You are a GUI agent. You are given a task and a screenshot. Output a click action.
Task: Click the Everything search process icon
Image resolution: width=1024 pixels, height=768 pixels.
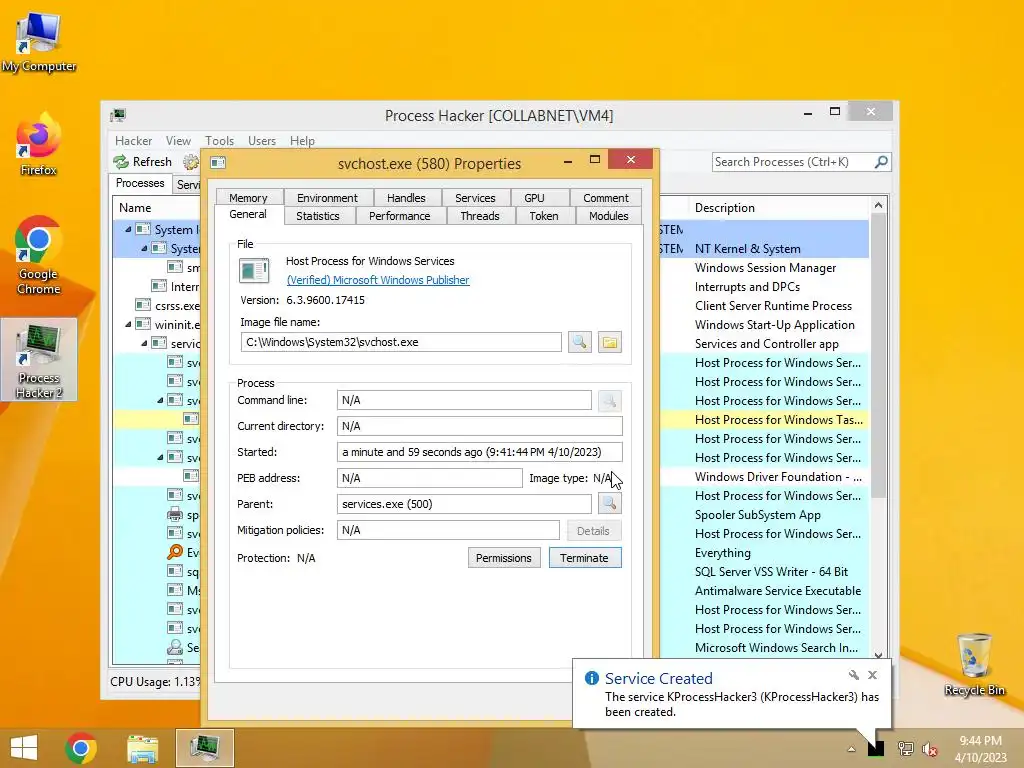[x=174, y=552]
